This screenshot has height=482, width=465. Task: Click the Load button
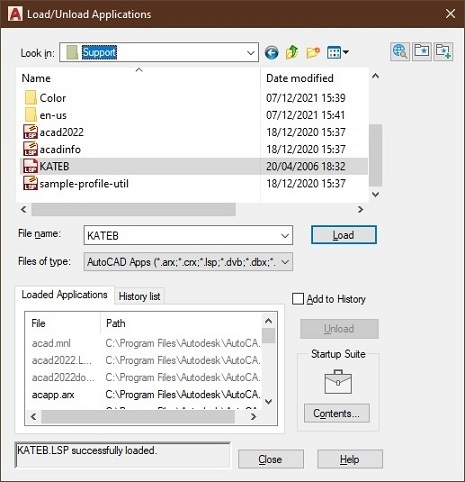tap(344, 235)
